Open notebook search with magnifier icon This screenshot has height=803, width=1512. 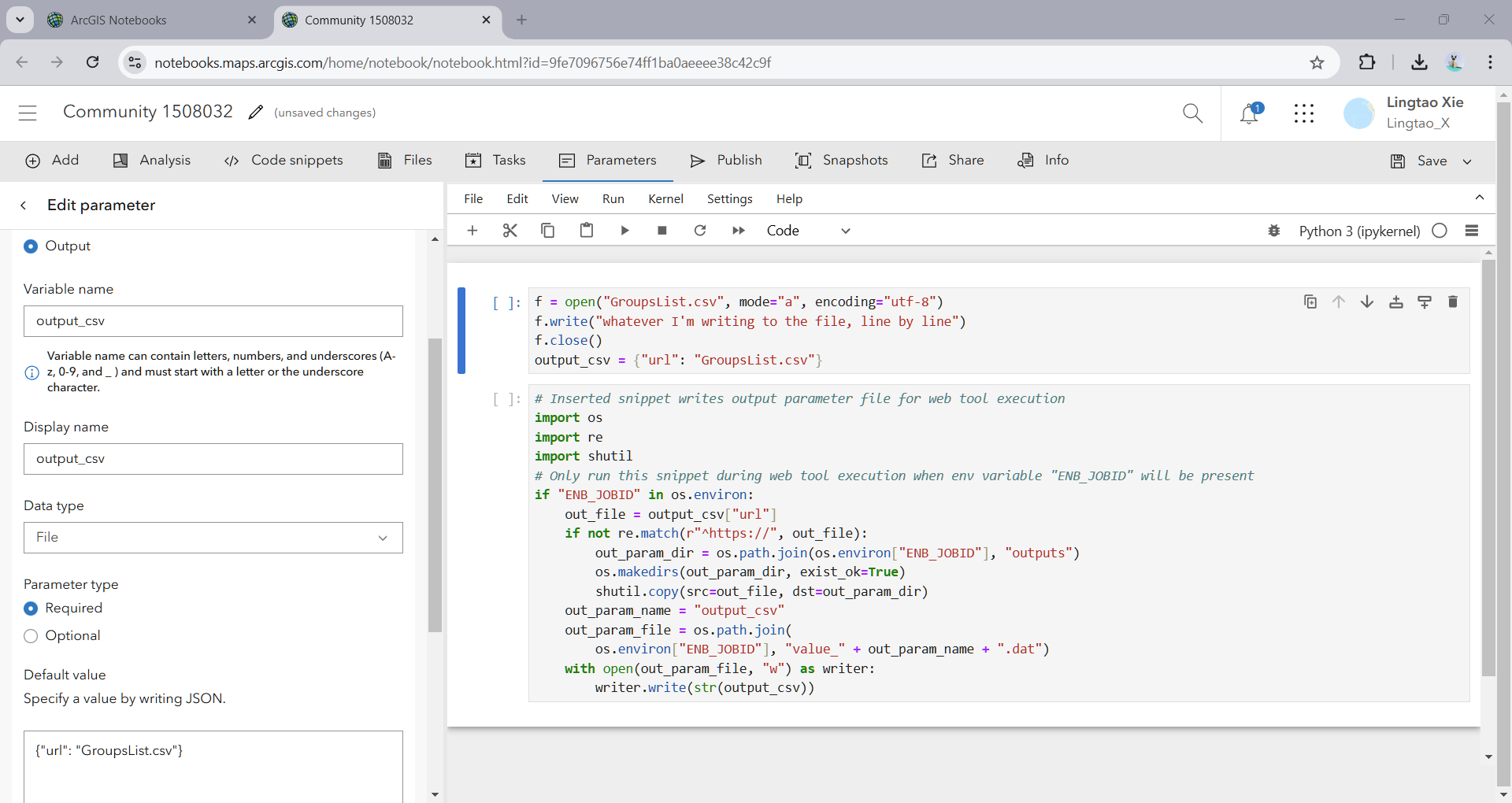[x=1192, y=113]
